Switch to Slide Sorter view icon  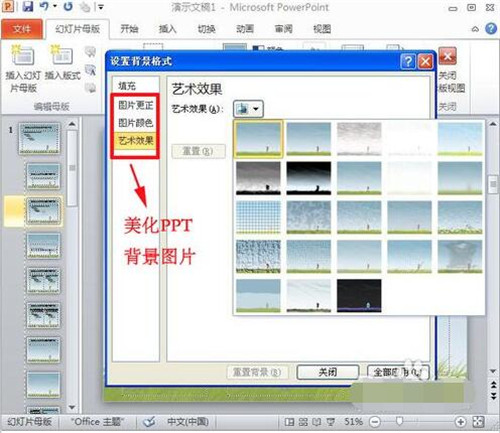pos(303,422)
